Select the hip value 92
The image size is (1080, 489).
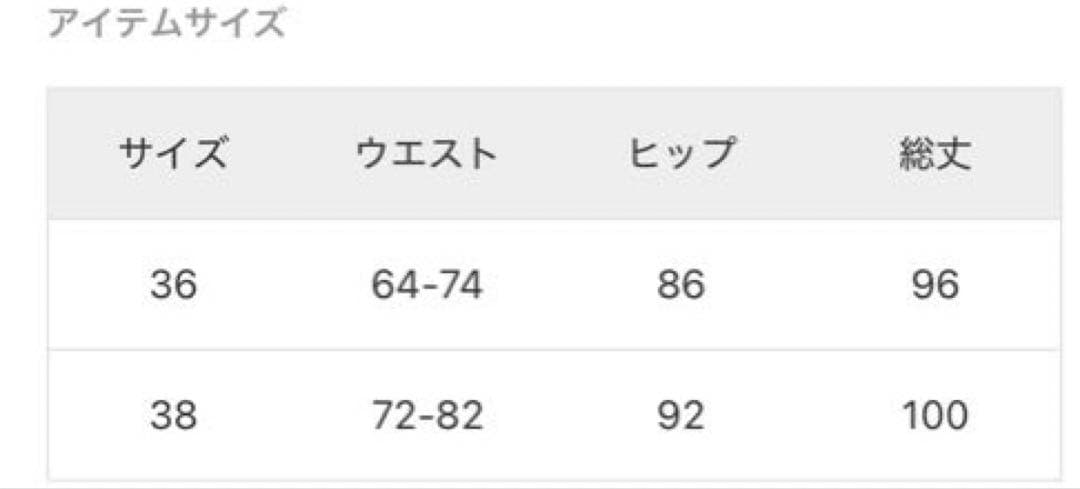681,414
